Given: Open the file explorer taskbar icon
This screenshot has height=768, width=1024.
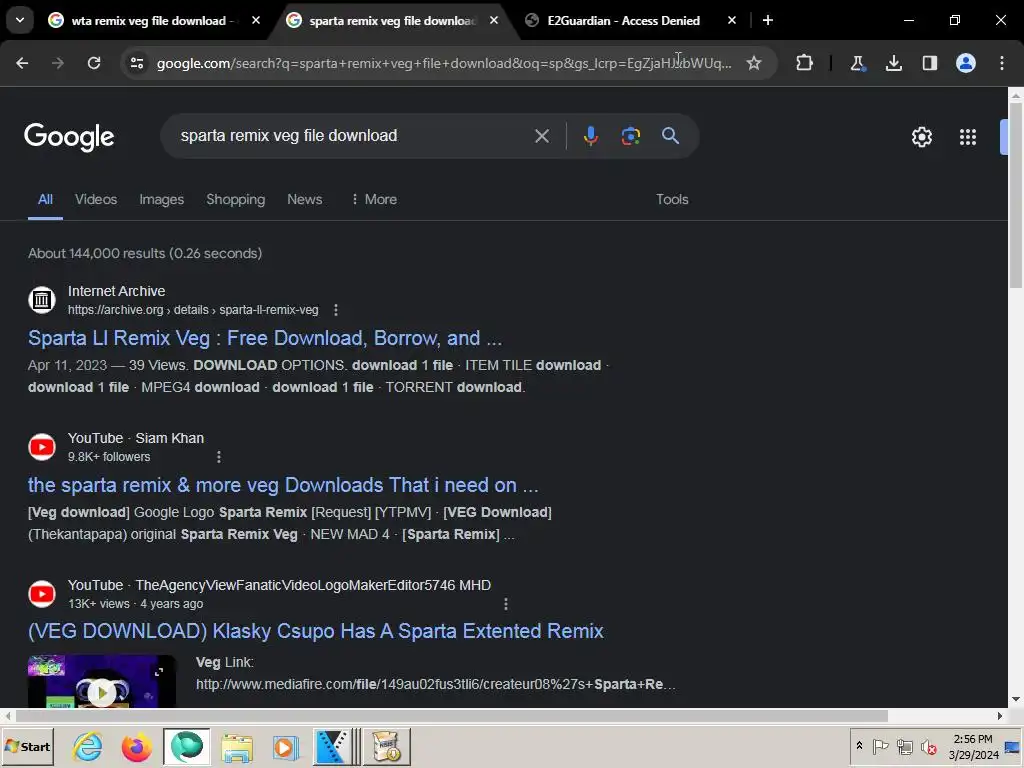Looking at the screenshot, I should [237, 746].
